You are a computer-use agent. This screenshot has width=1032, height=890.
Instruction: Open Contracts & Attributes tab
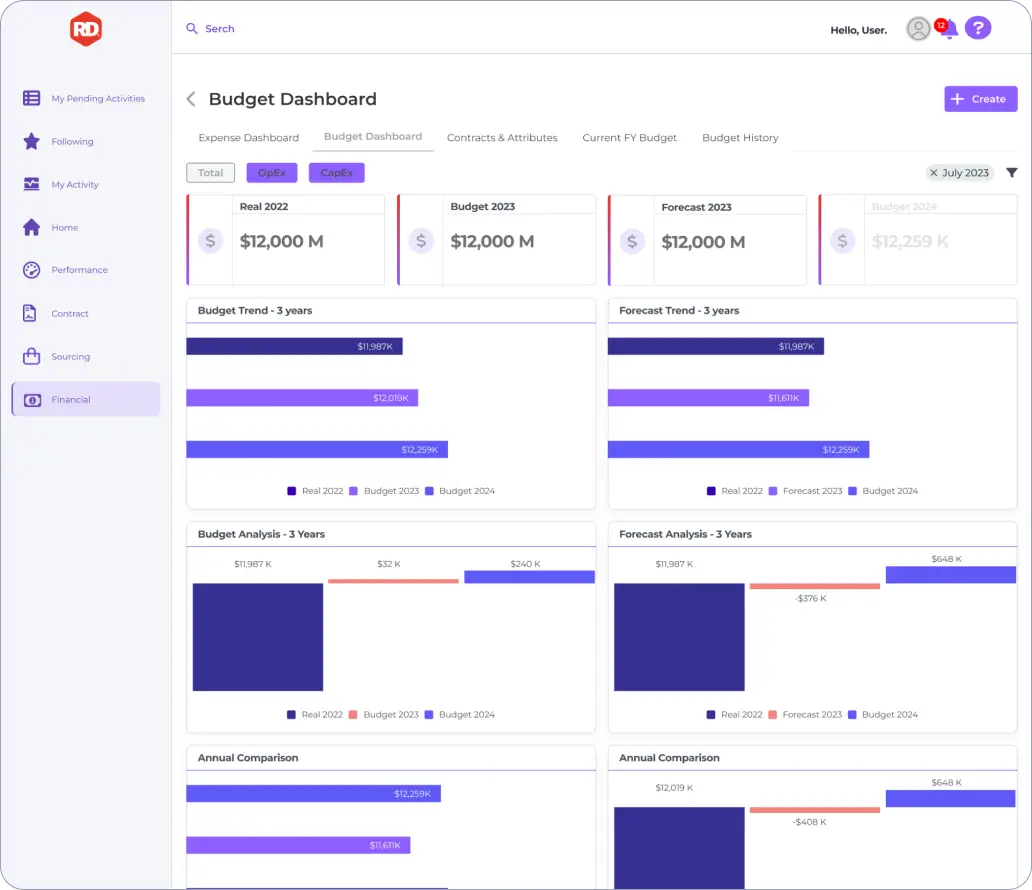pos(502,138)
